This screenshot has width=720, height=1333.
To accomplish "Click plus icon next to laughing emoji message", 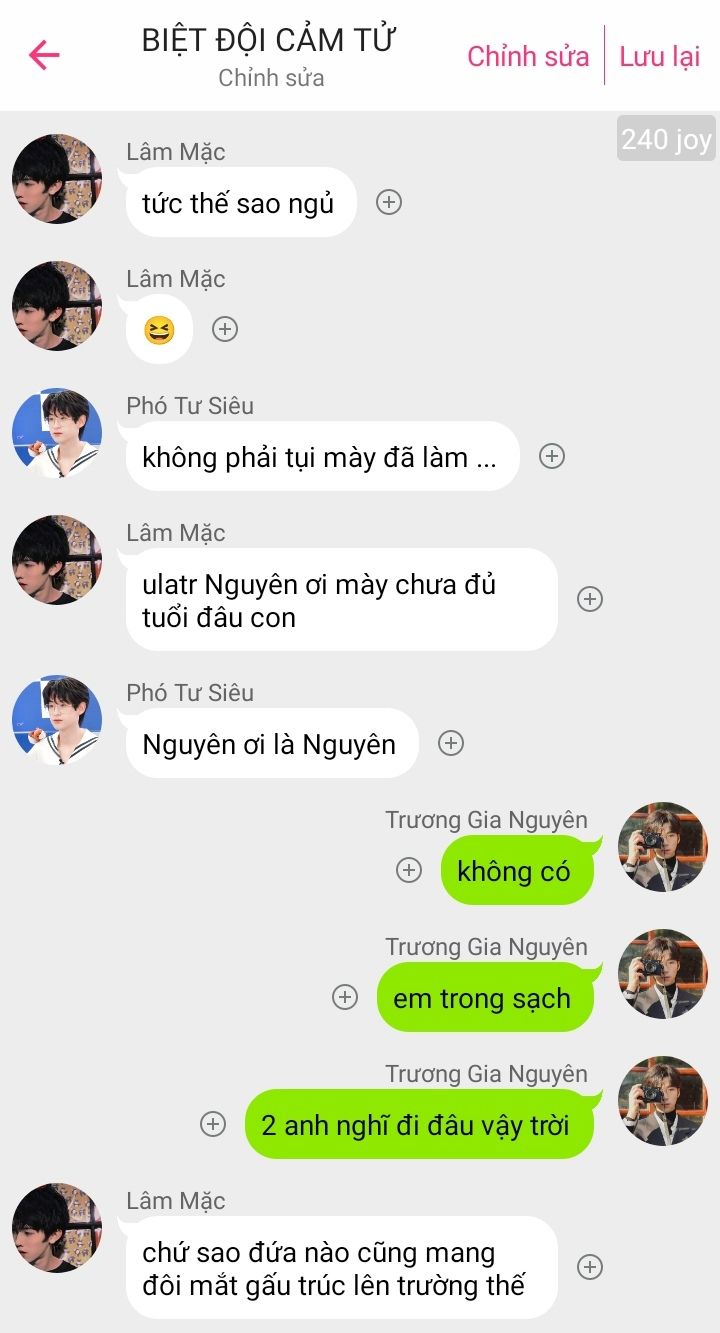I will tap(225, 329).
